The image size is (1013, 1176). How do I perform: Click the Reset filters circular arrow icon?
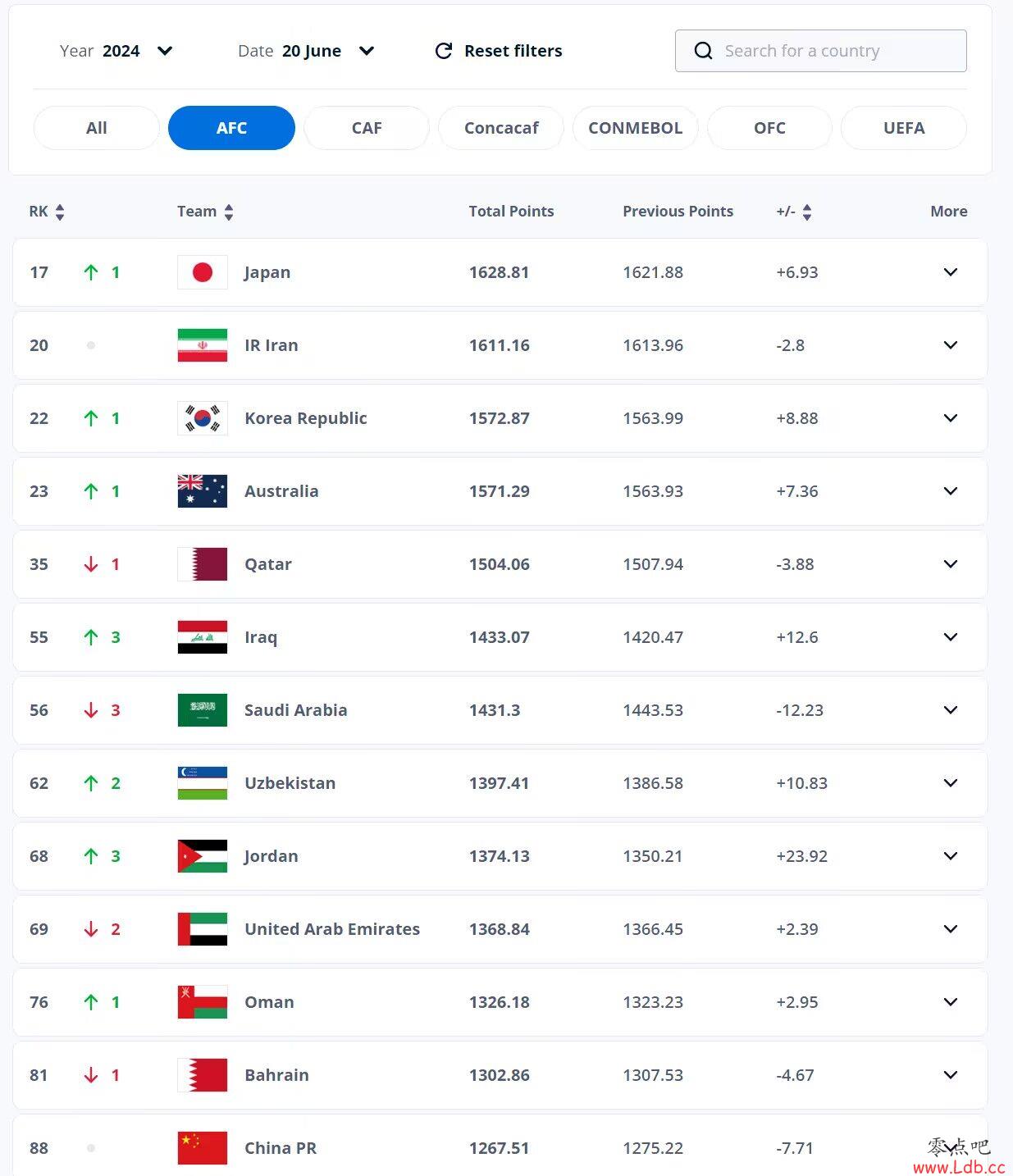(x=444, y=51)
